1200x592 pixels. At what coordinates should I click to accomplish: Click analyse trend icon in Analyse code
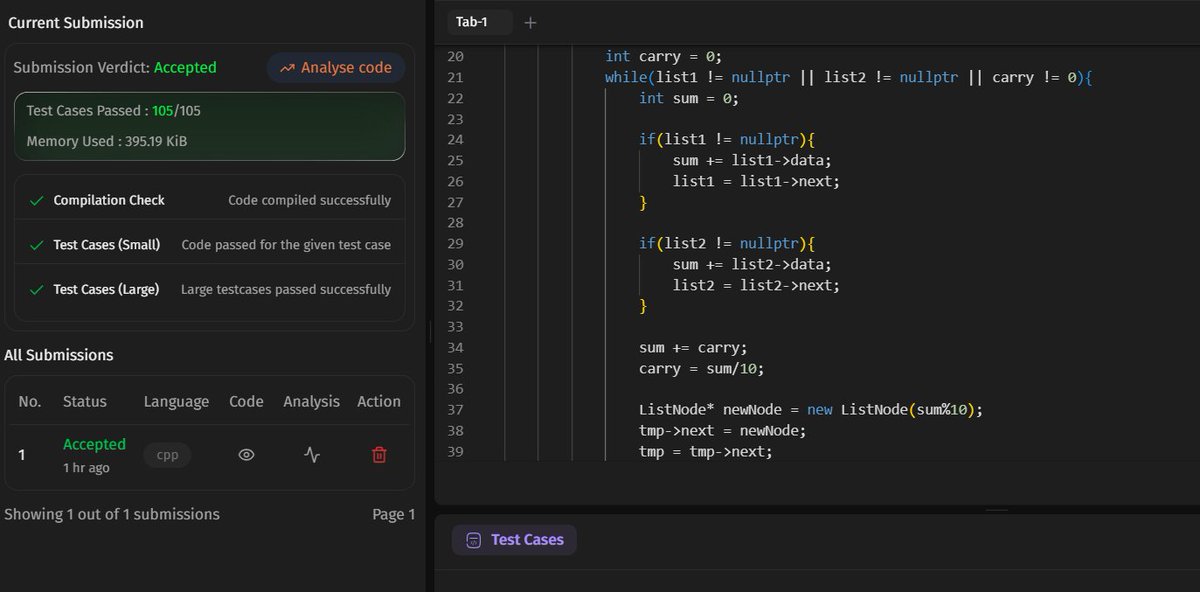(287, 68)
